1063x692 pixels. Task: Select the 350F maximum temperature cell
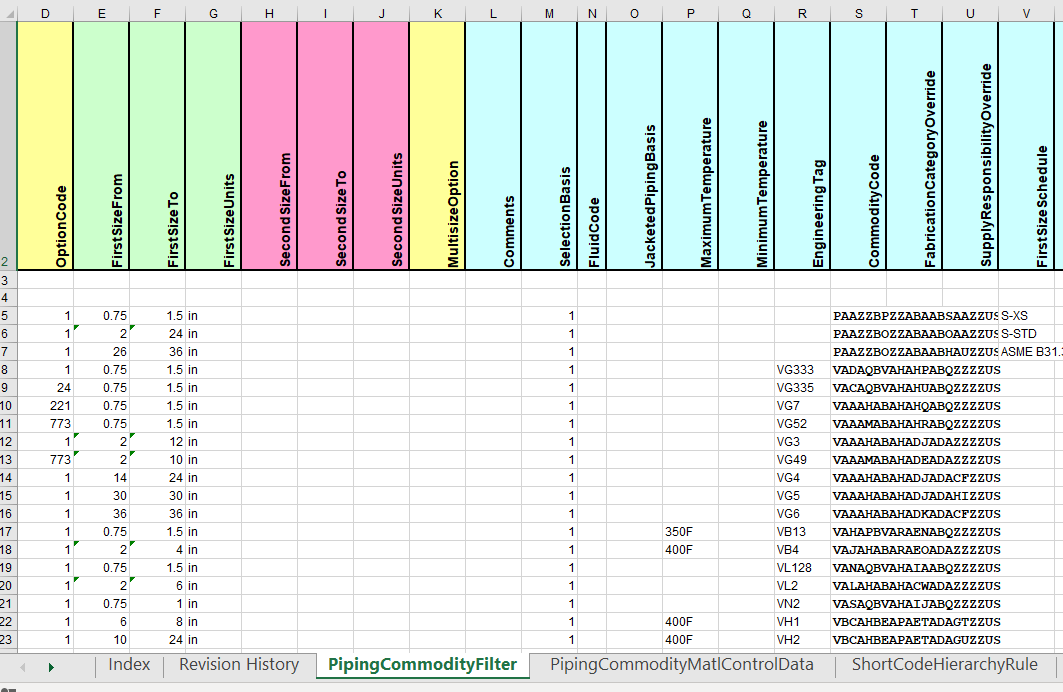click(x=690, y=532)
